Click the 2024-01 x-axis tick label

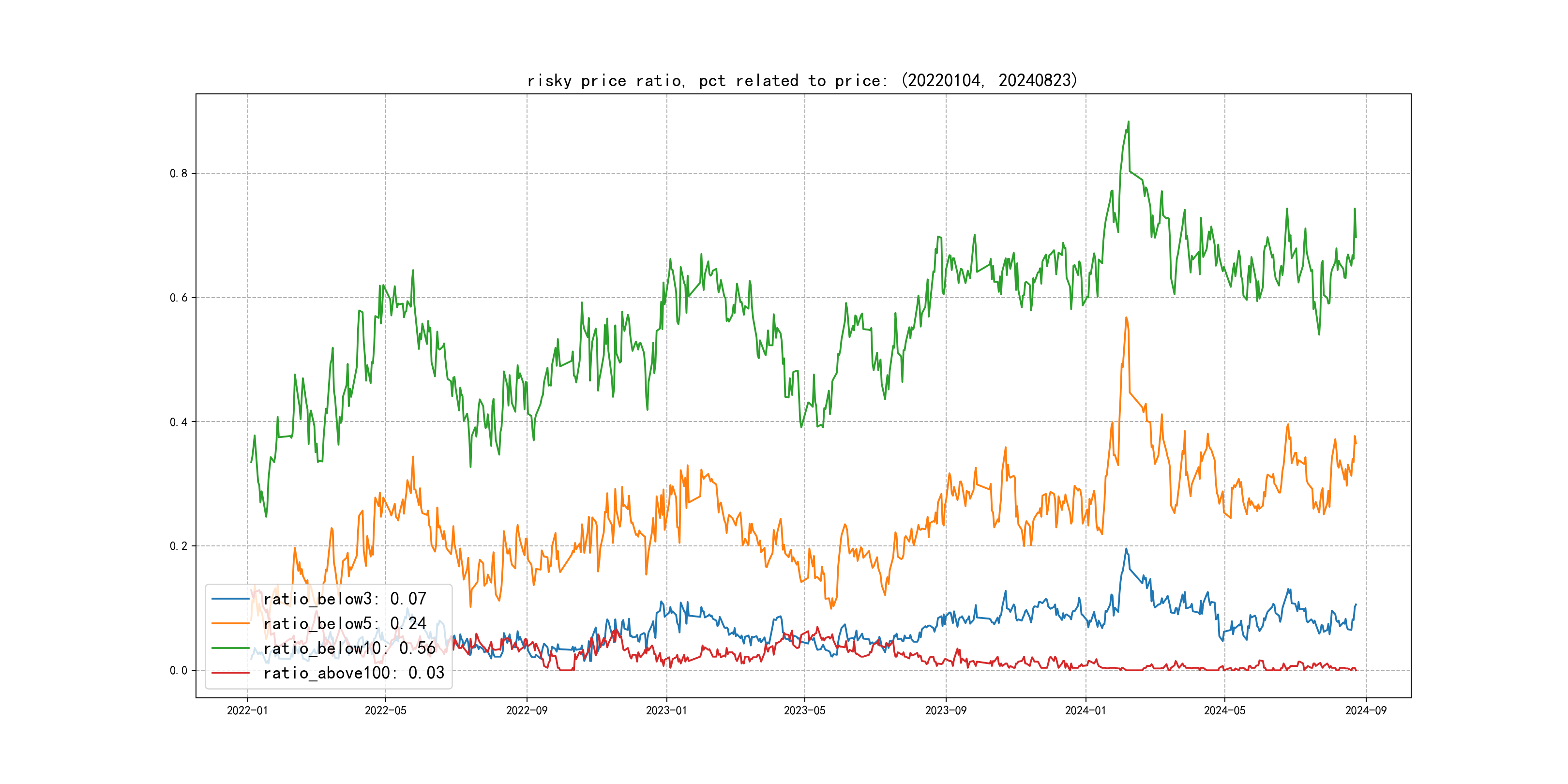point(1086,710)
